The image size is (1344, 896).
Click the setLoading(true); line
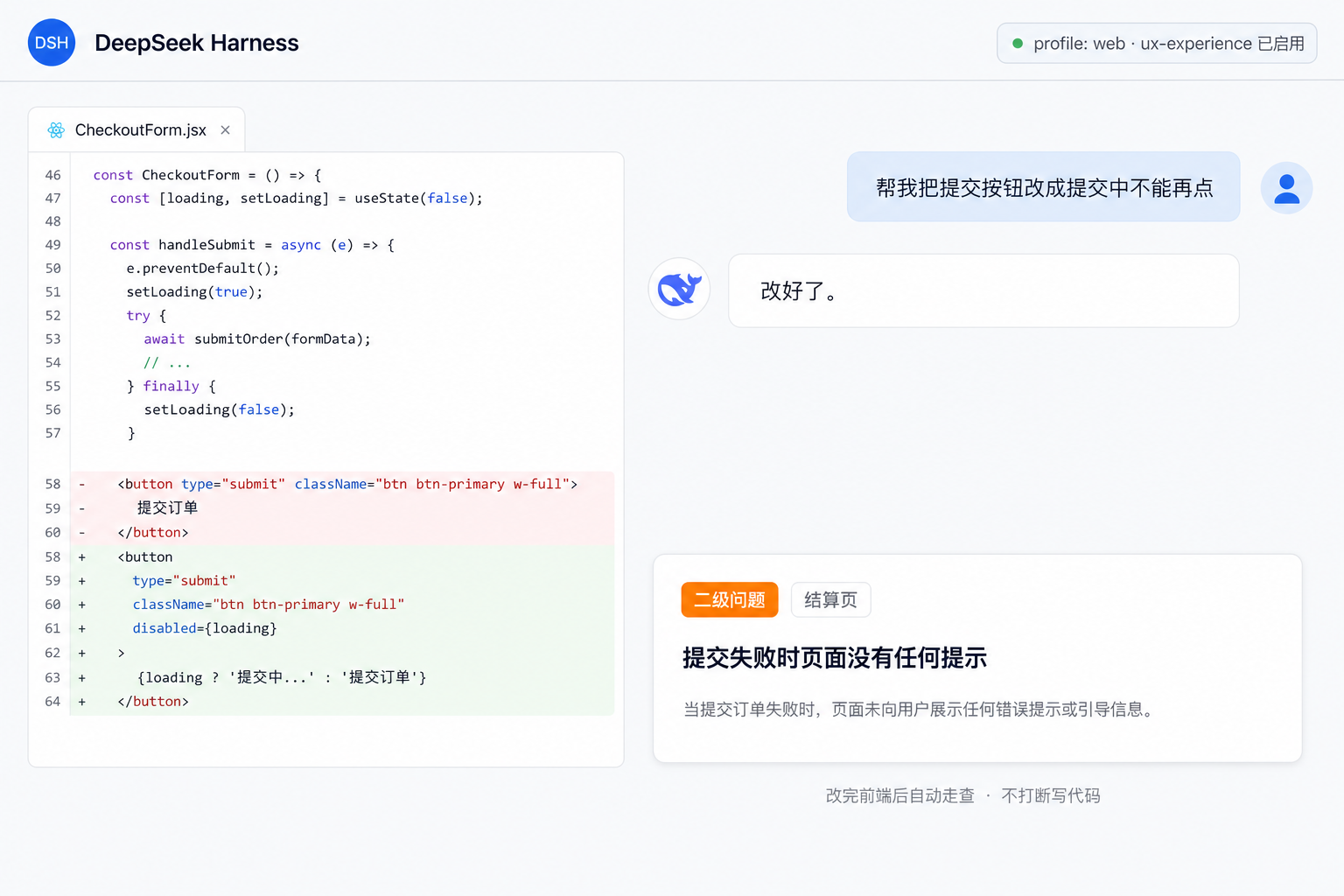194,292
